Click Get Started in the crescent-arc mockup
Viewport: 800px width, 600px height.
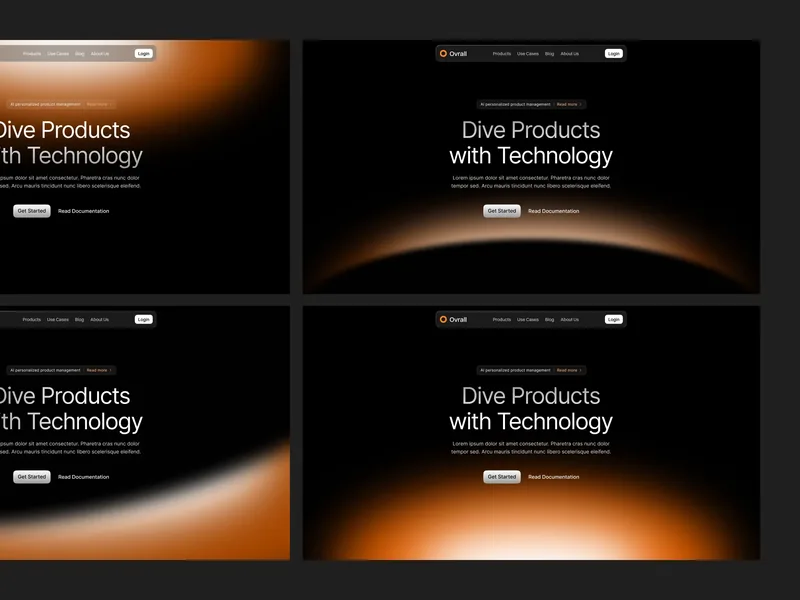coord(502,211)
